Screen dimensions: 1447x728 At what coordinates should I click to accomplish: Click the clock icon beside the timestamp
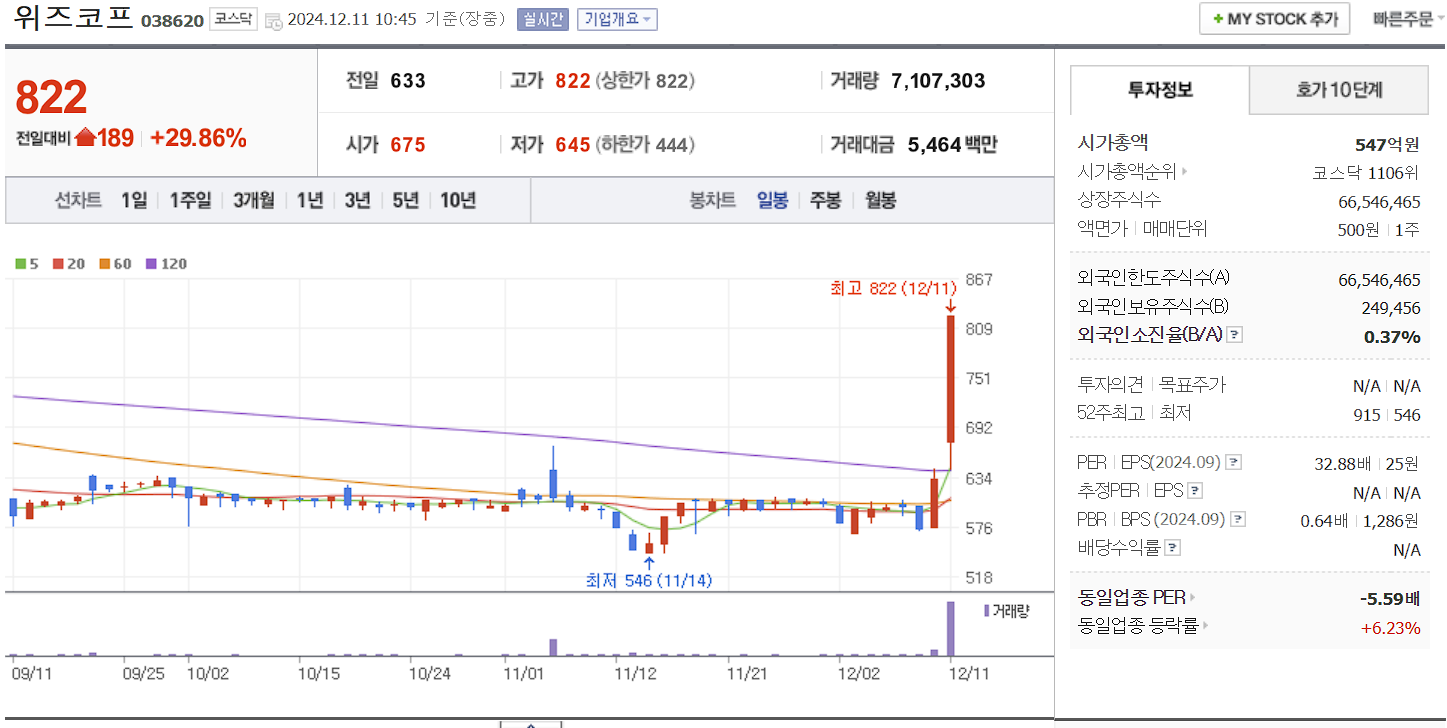point(271,18)
